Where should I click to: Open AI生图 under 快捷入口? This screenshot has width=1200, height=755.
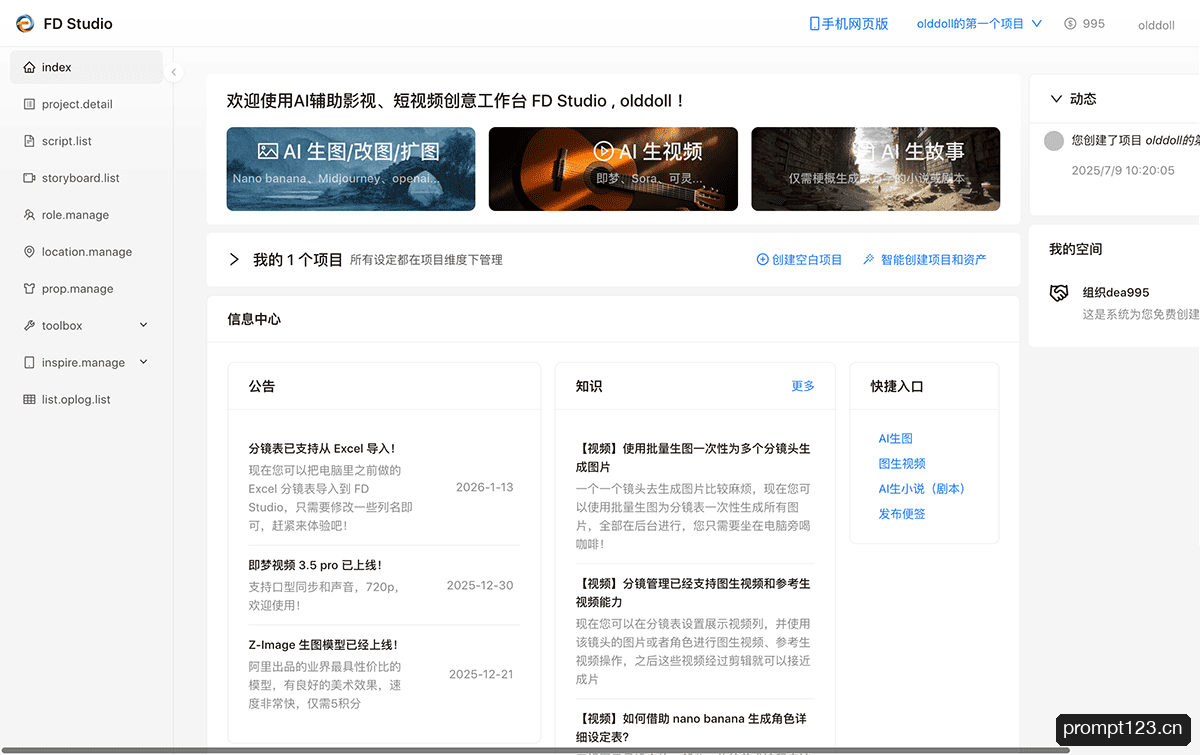tap(895, 439)
